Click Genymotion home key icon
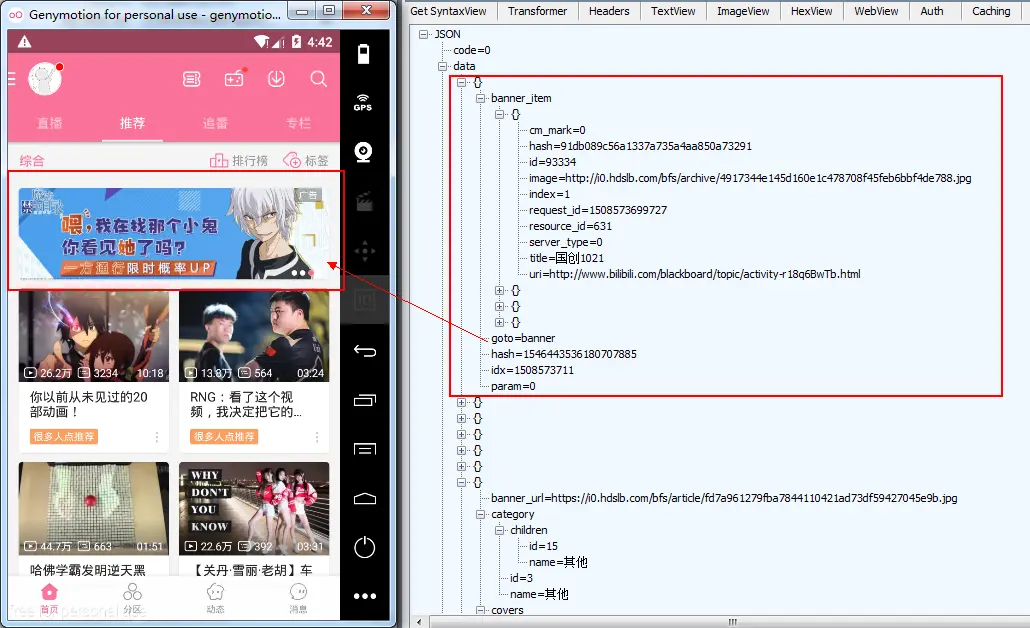Image resolution: width=1030 pixels, height=628 pixels. pos(365,499)
